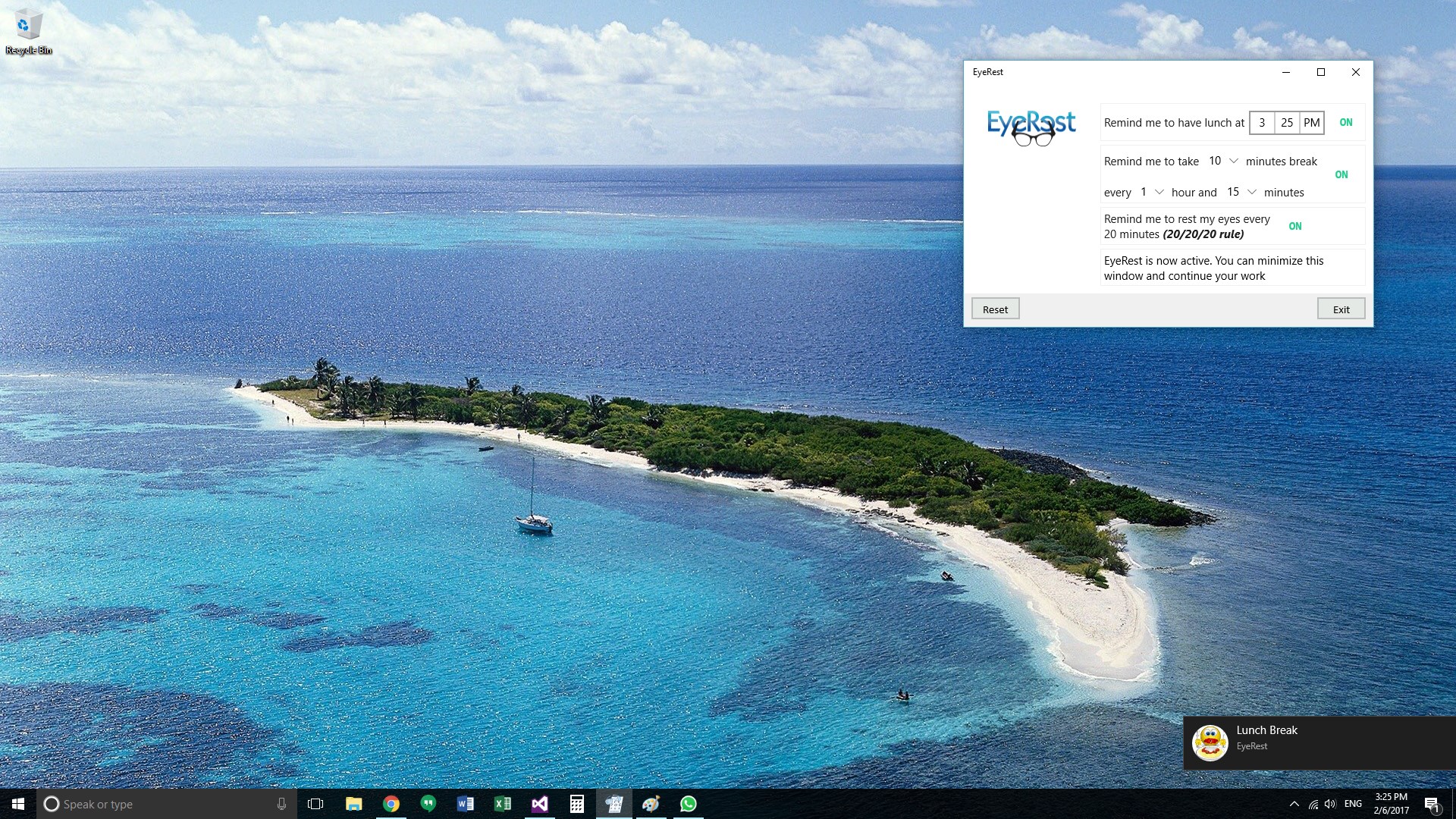Launch Excel from the taskbar
1456x819 pixels.
pyautogui.click(x=502, y=804)
